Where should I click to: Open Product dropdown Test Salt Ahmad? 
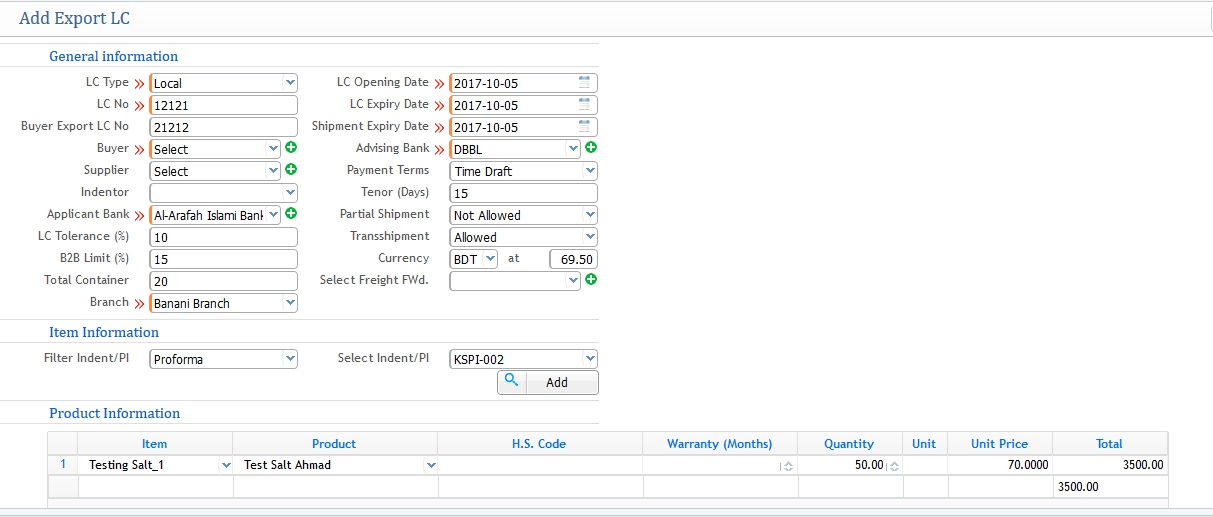click(x=431, y=465)
